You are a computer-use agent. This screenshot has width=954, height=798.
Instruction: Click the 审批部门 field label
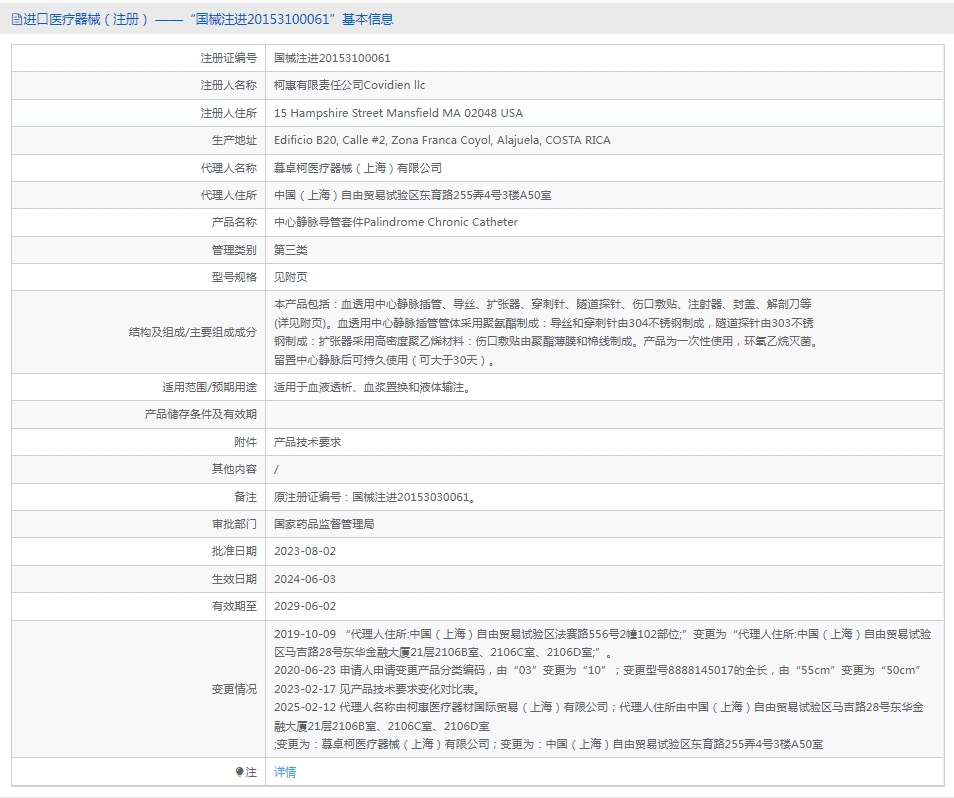tap(234, 524)
